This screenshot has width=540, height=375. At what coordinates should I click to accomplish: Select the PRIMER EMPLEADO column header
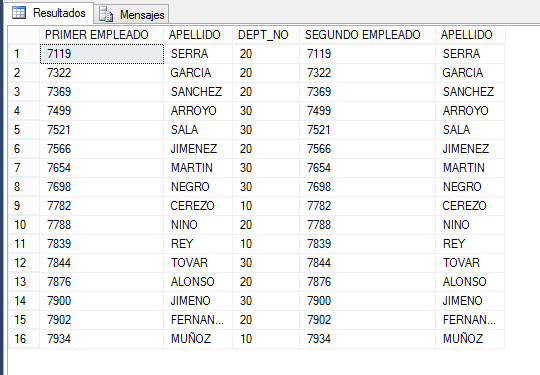102,35
